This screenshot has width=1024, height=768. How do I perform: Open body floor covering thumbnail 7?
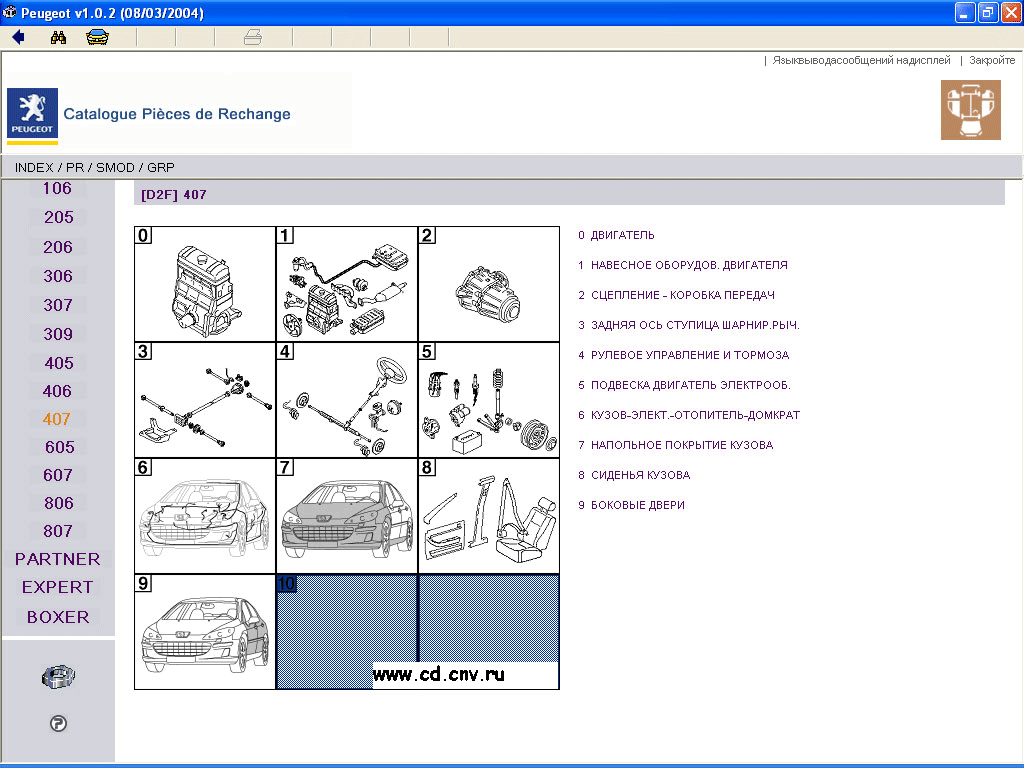[x=347, y=516]
